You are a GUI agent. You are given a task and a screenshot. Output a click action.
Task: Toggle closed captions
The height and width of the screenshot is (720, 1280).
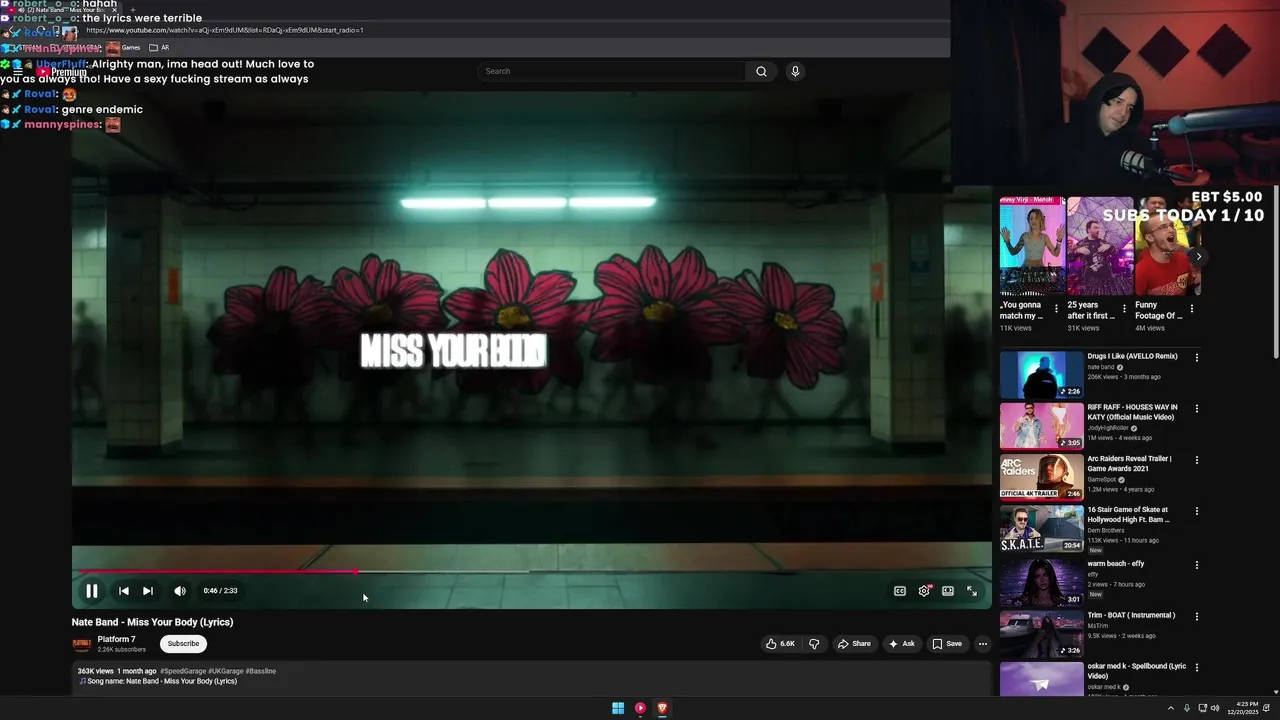point(900,591)
